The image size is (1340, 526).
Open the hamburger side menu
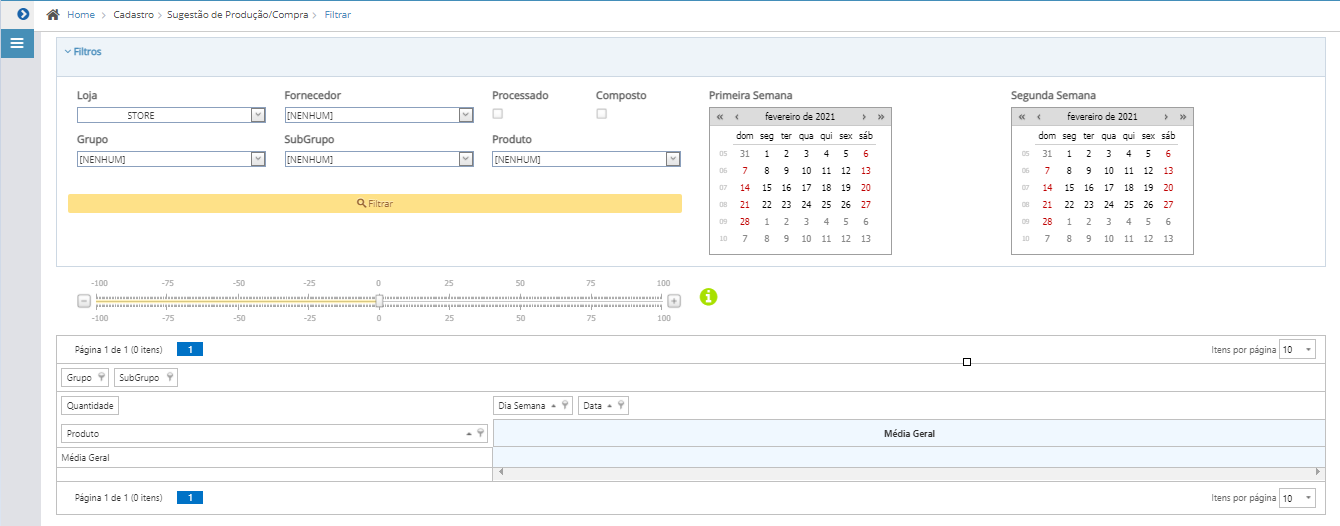coord(16,44)
